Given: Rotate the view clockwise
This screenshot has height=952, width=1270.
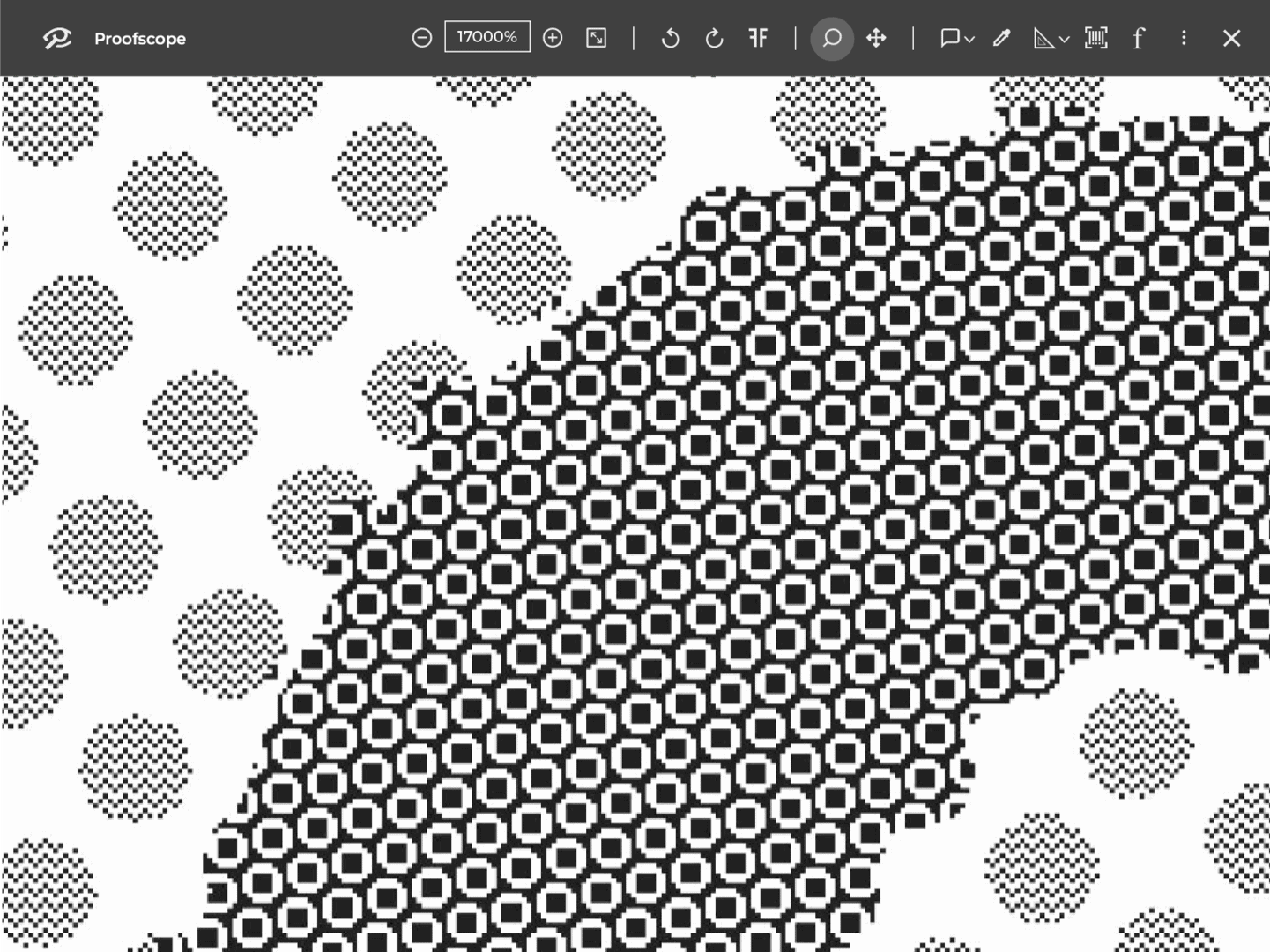Looking at the screenshot, I should (x=714, y=38).
